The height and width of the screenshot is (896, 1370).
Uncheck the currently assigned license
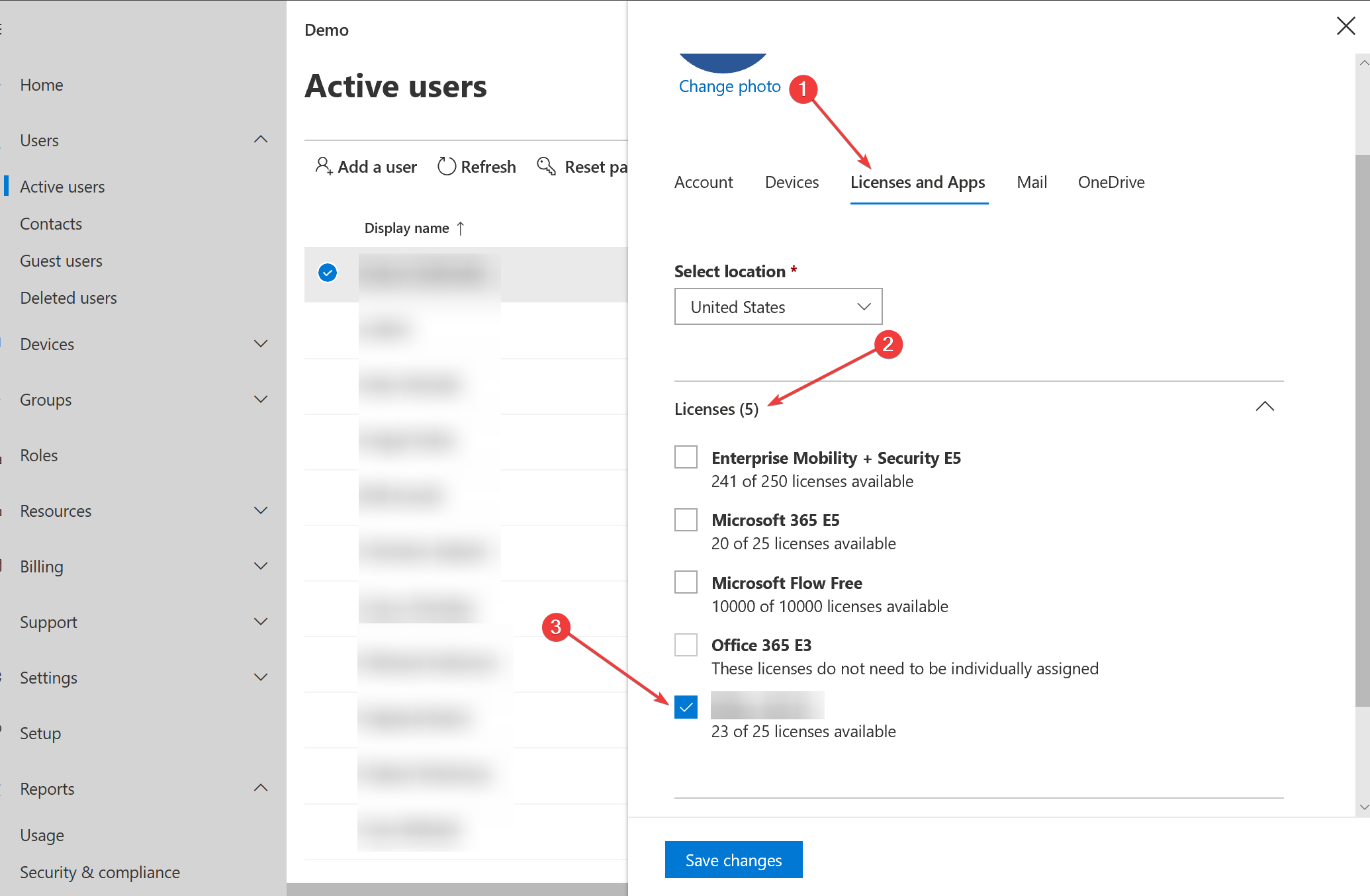pos(686,707)
